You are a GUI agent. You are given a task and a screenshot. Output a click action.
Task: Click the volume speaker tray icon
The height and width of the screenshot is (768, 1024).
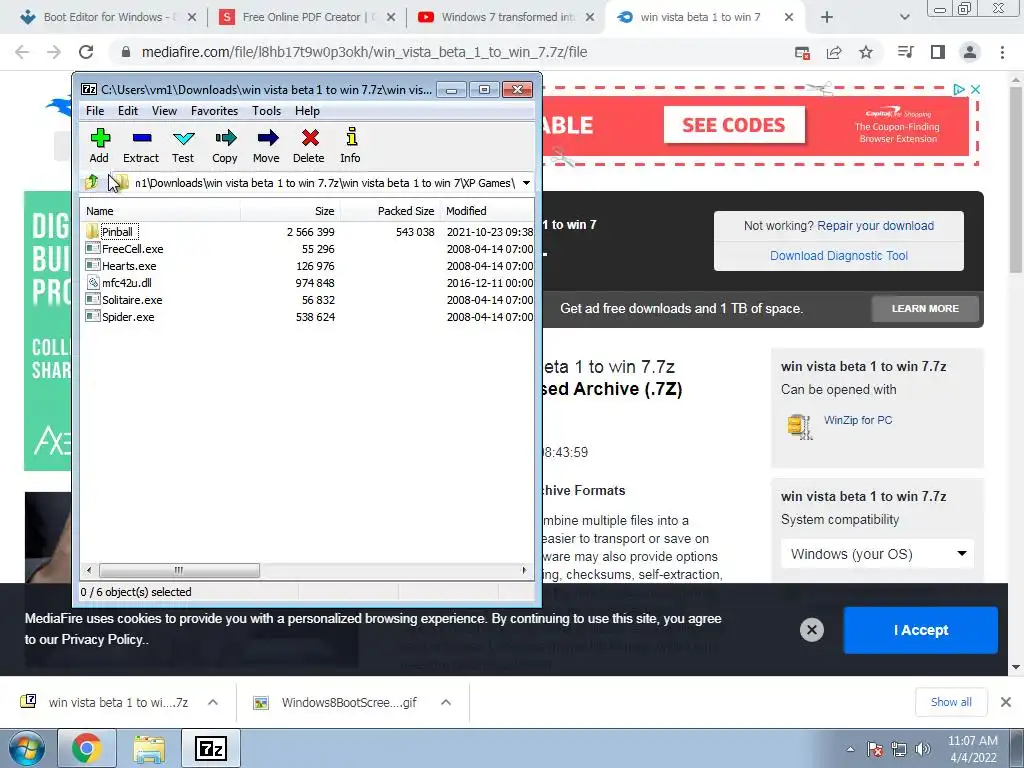pos(923,749)
